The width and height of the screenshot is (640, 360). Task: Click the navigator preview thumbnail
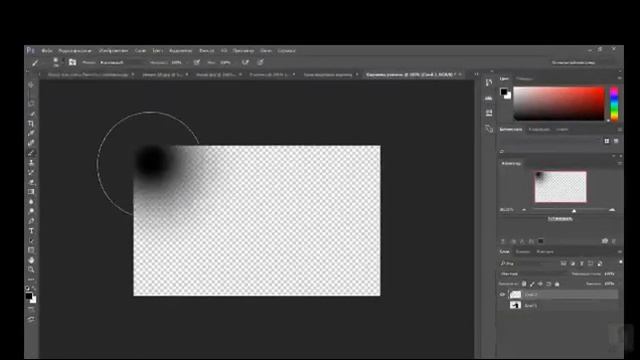[560, 187]
